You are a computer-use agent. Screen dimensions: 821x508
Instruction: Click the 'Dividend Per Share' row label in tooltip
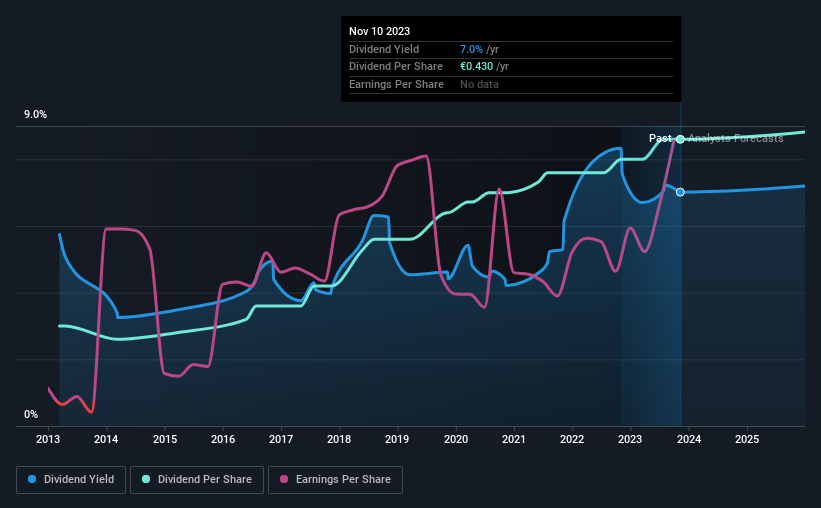(x=396, y=67)
